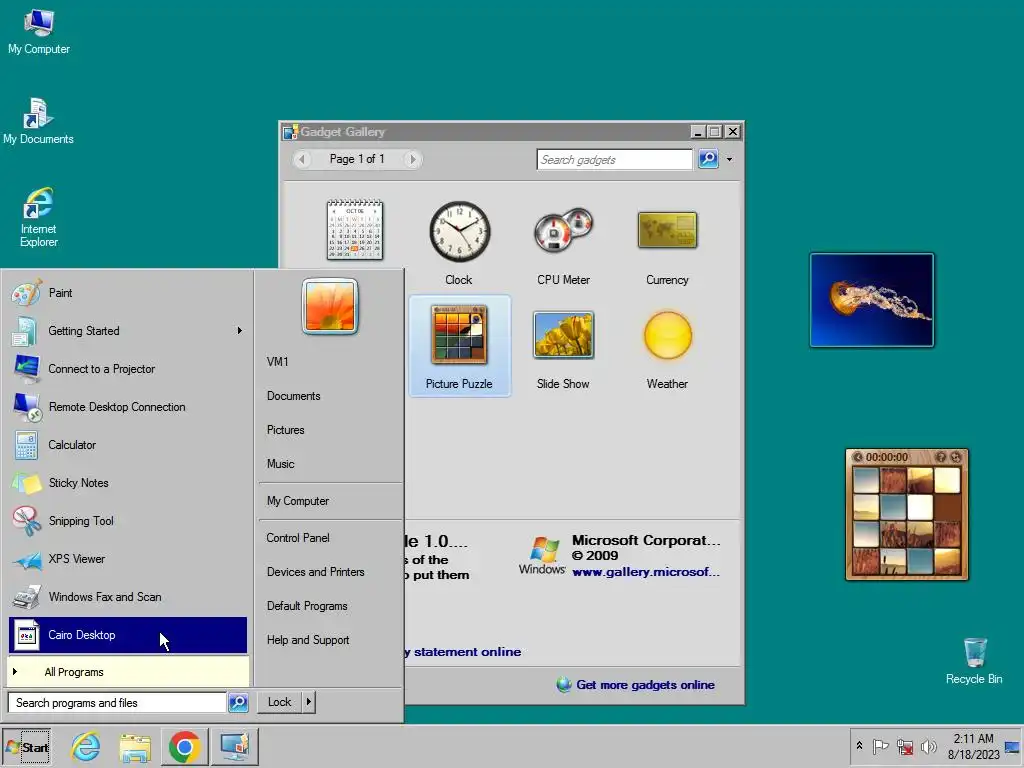Screen dimensions: 1024x768
Task: Select the Weather gadget icon
Action: (x=667, y=335)
